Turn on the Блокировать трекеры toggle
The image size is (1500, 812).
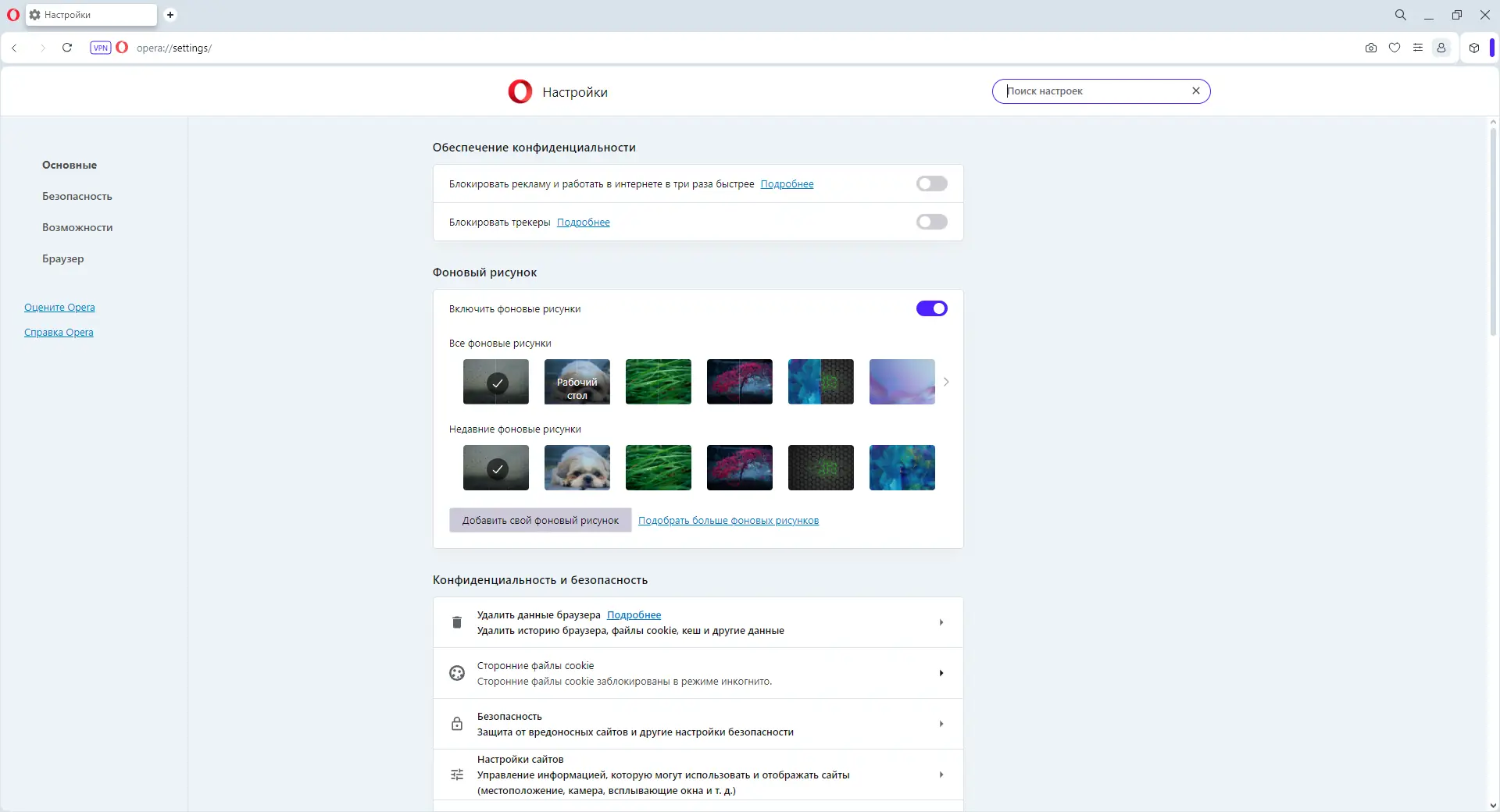931,222
